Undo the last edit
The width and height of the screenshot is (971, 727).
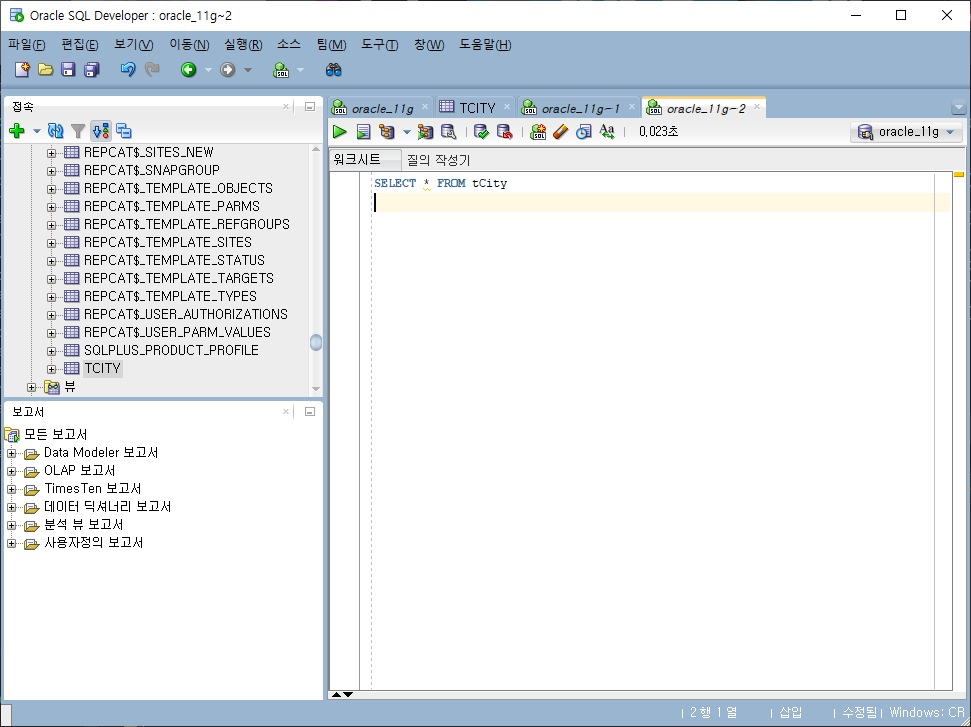(128, 69)
